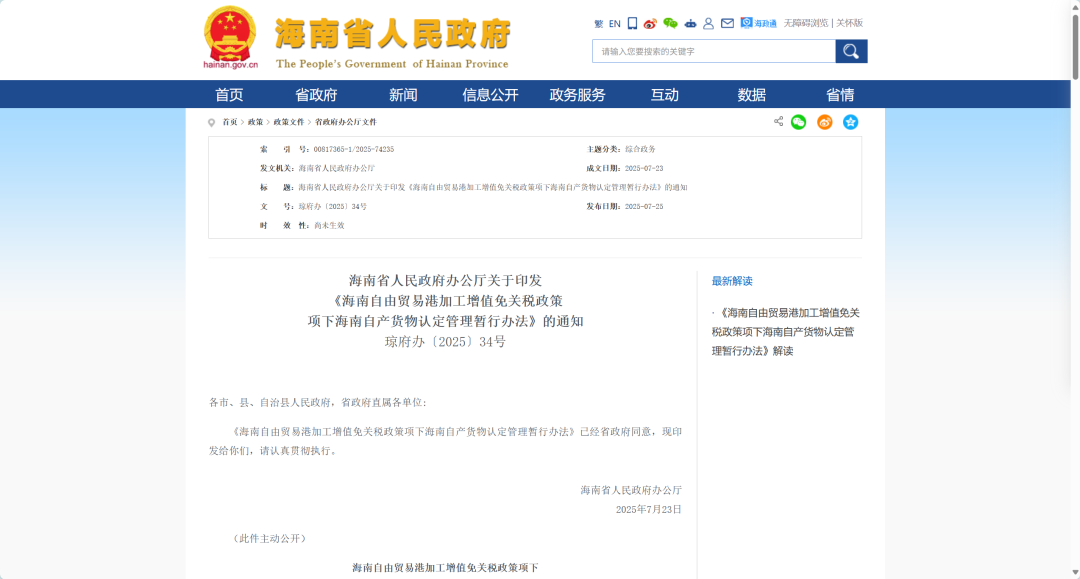The width and height of the screenshot is (1080, 579).
Task: Switch language to EN
Action: click(x=613, y=22)
